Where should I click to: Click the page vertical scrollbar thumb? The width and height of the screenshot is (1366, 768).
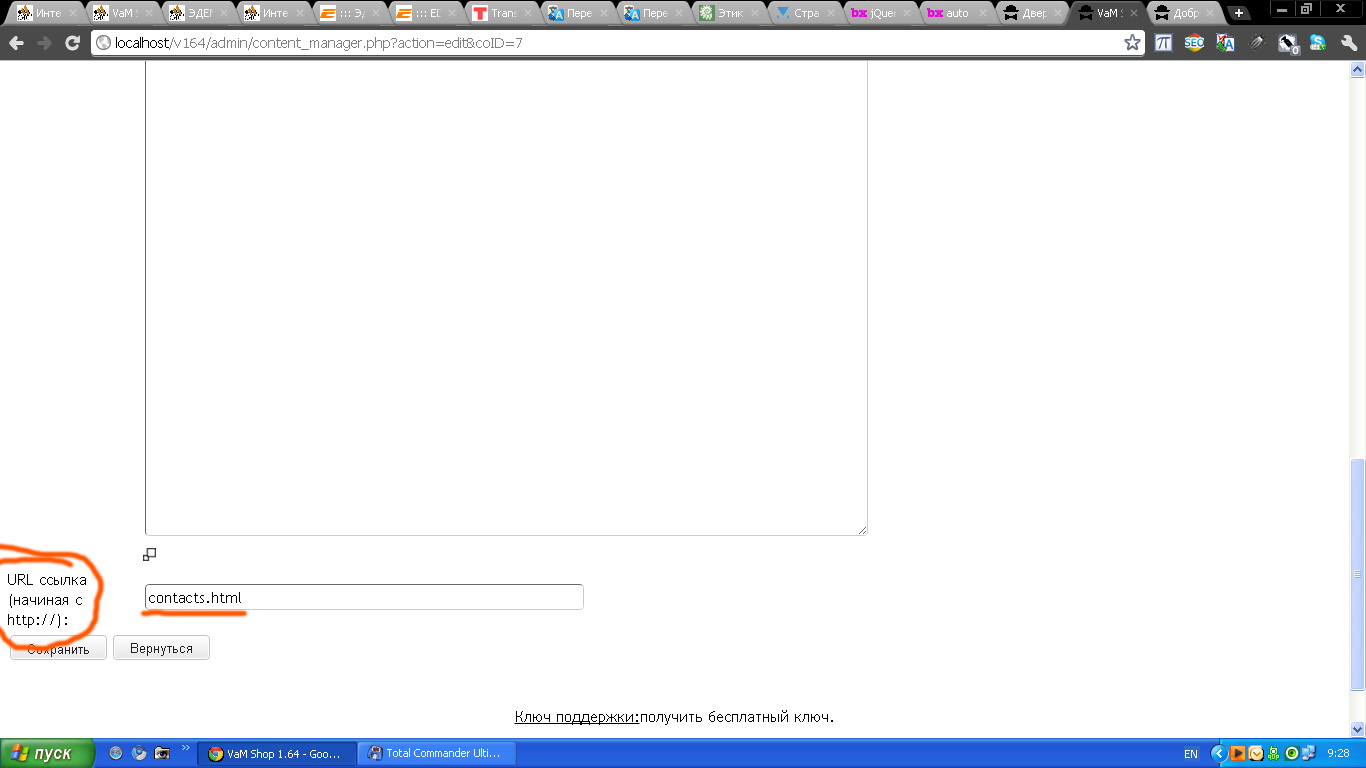[1357, 573]
